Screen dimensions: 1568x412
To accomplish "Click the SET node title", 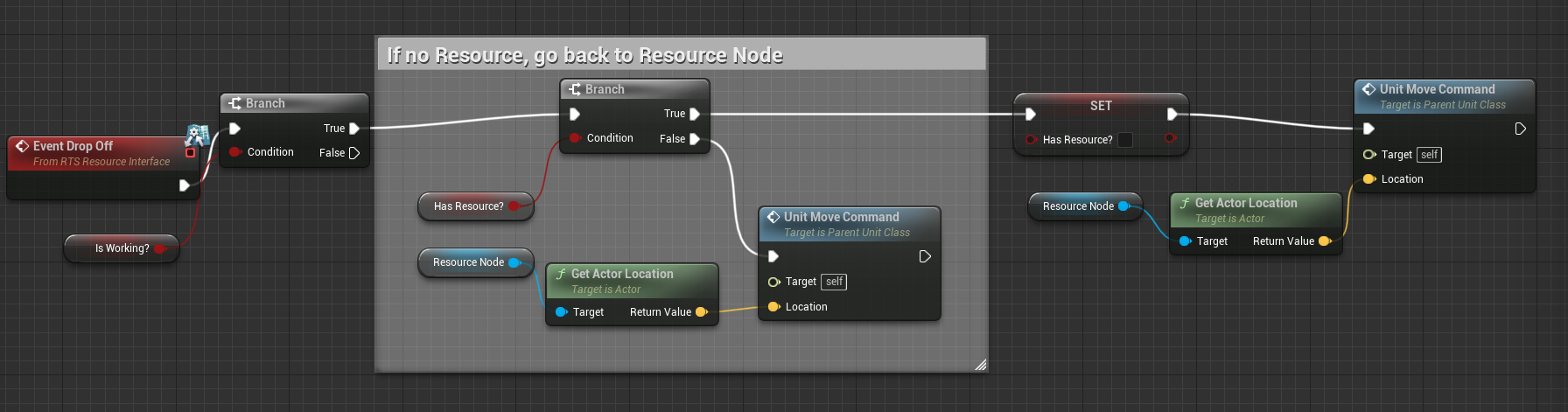I will 1101,106.
